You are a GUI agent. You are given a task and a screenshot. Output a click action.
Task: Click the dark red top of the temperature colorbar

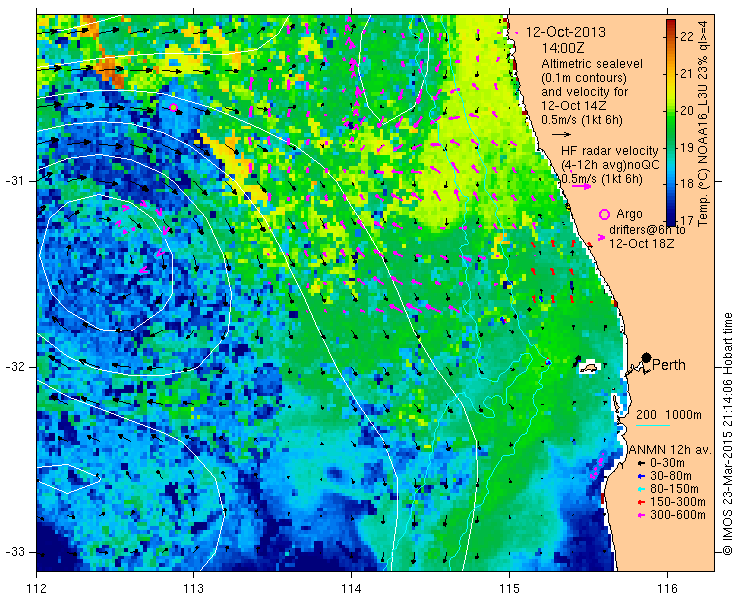[671, 24]
